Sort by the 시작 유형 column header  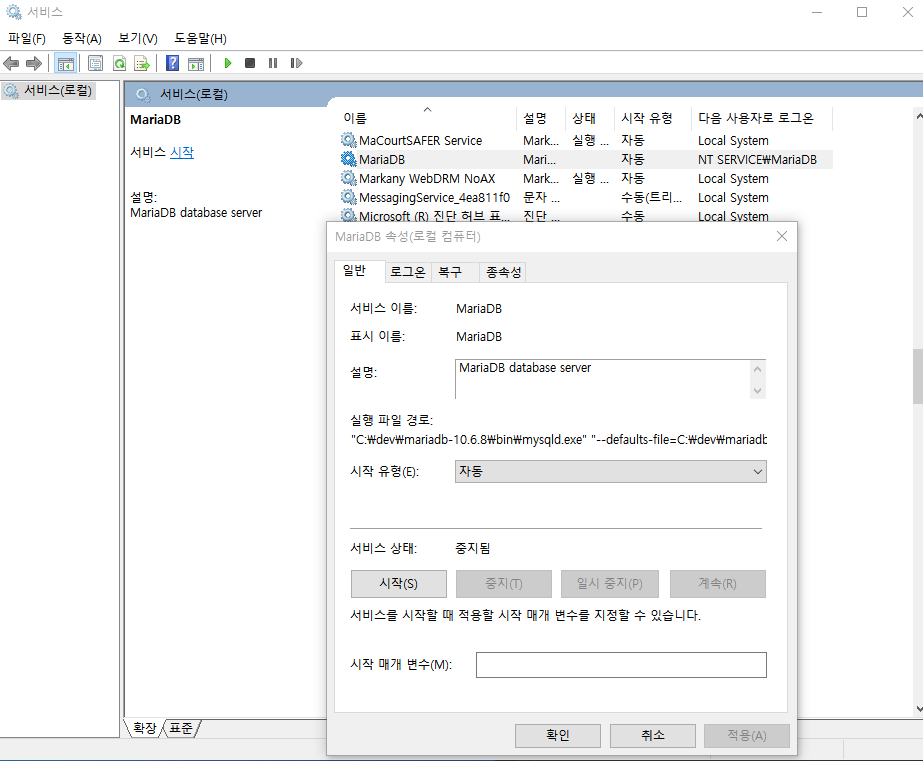pyautogui.click(x=652, y=118)
